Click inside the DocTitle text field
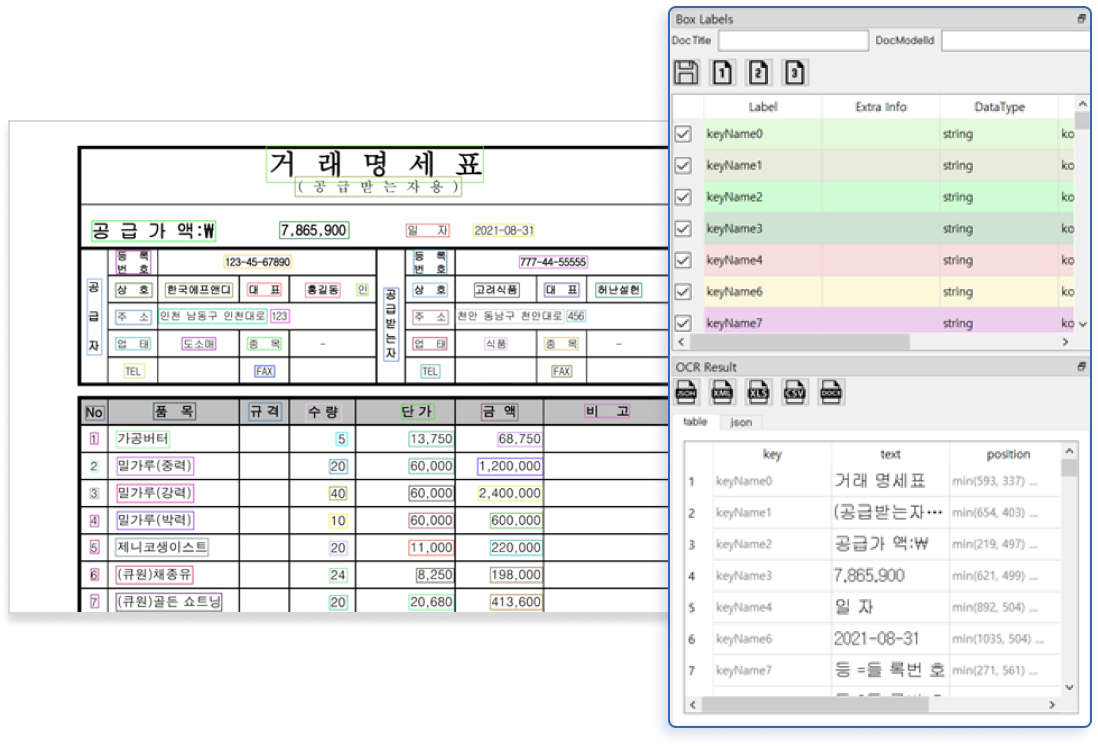 point(793,41)
